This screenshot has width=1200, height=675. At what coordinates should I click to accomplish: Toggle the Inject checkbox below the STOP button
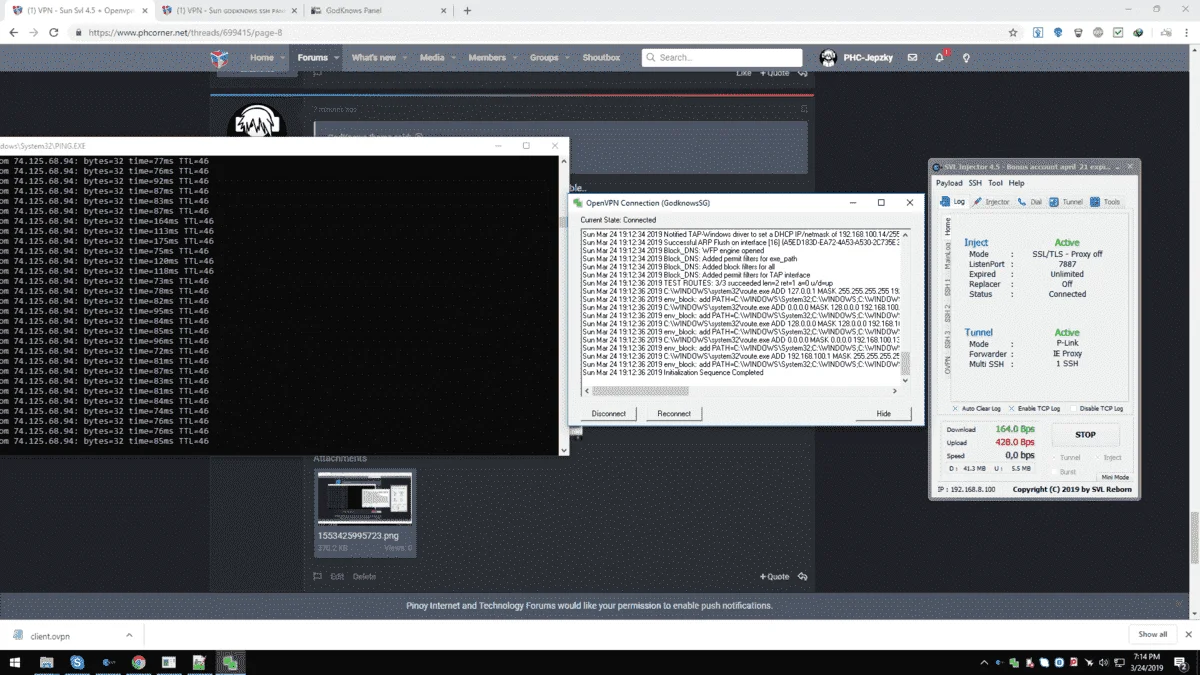coord(1107,458)
